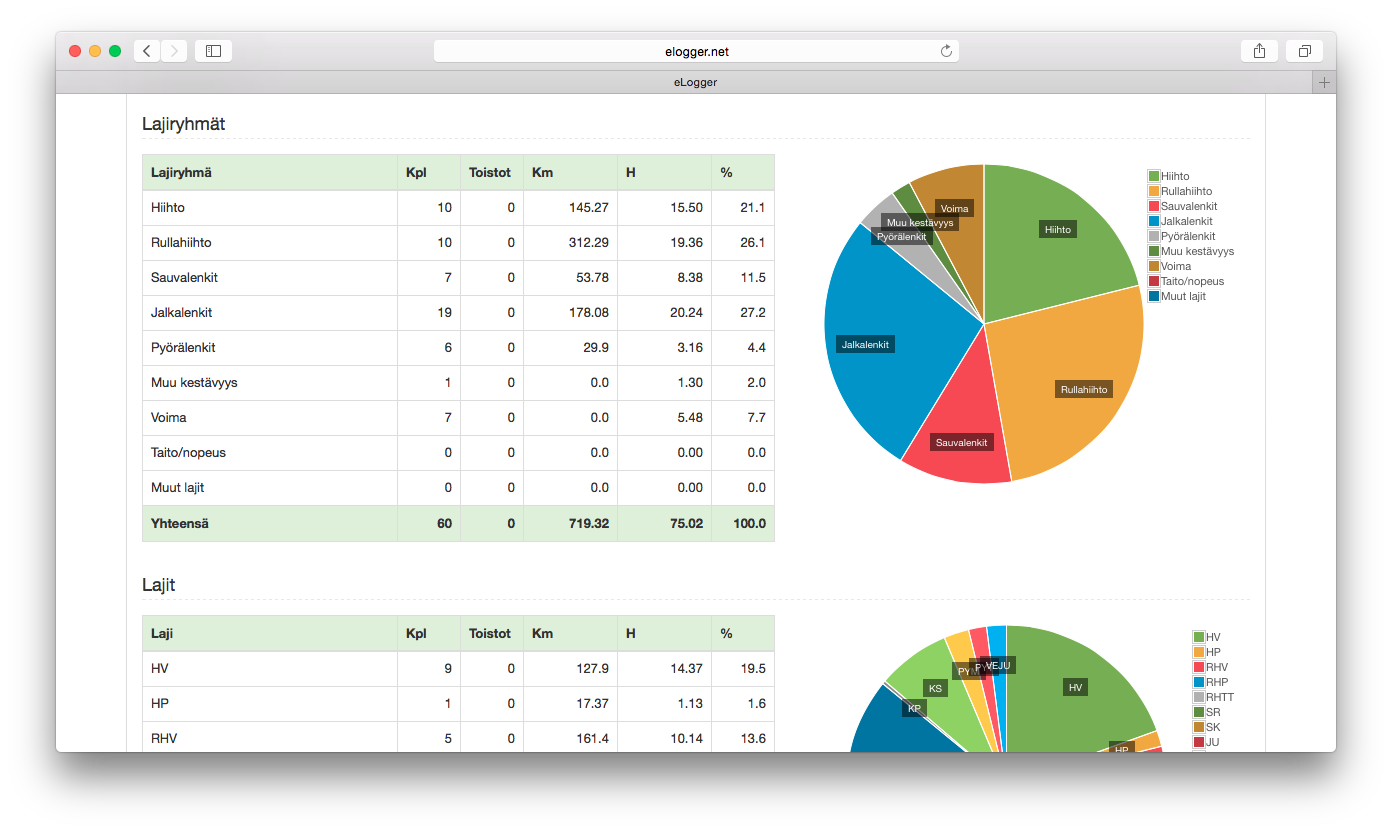
Task: Click the Rullahiihto row name cell
Action: 270,243
